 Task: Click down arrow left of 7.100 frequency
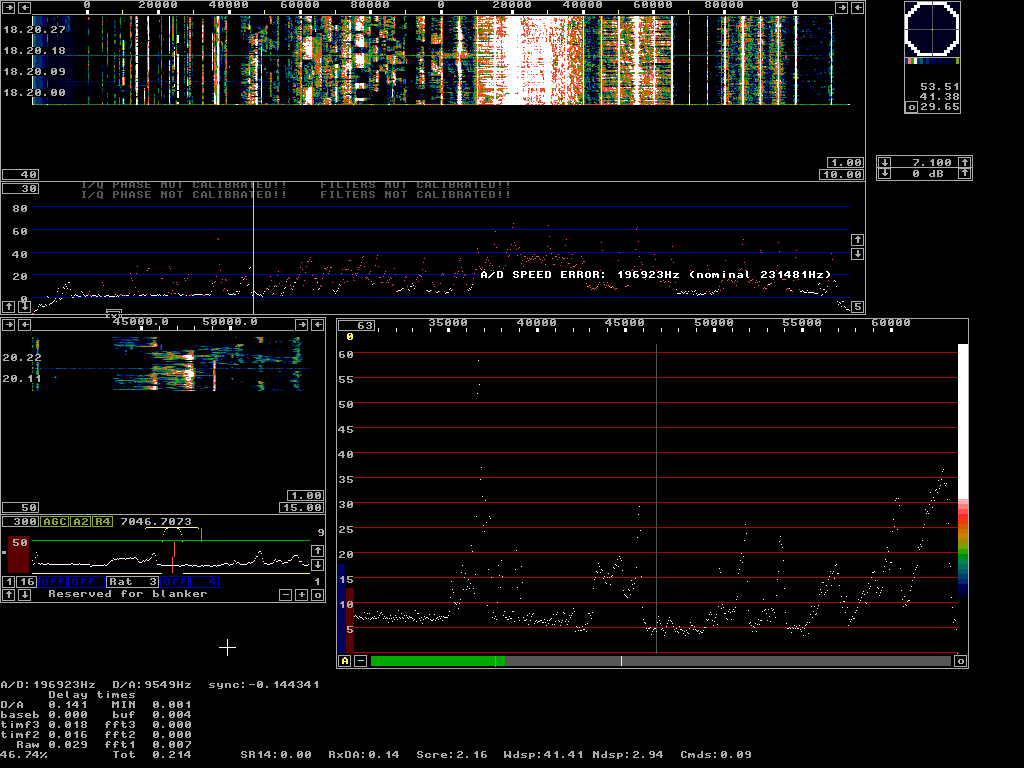tap(884, 163)
